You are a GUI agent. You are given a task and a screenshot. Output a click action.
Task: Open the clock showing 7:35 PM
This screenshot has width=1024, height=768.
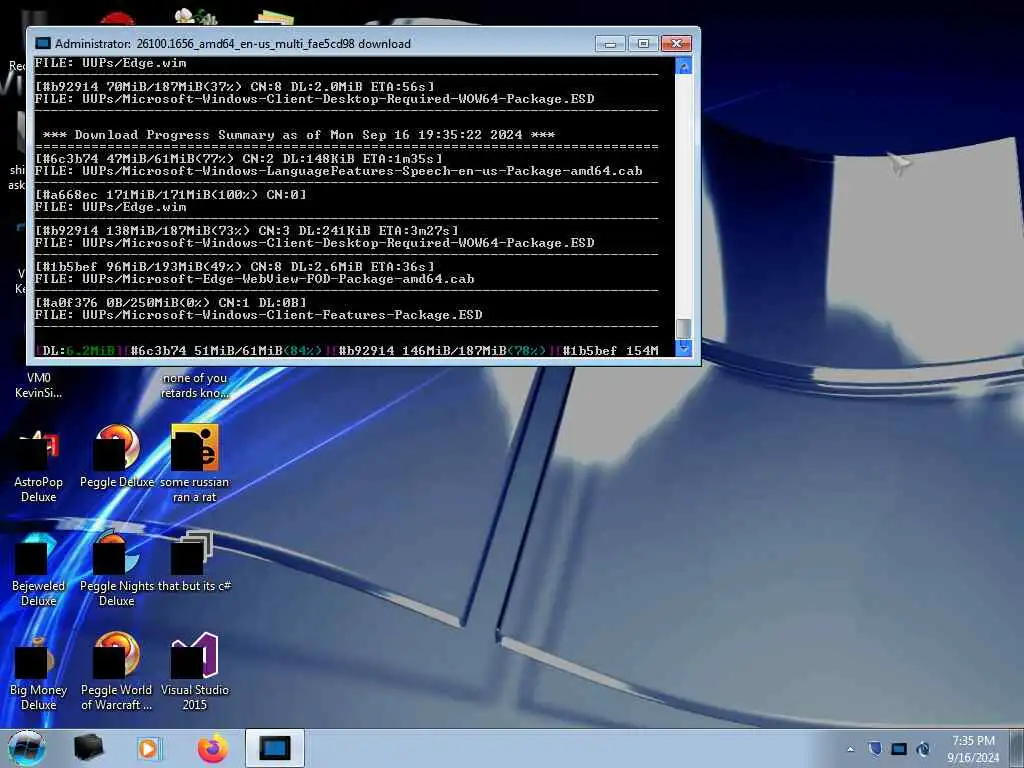[x=973, y=749]
